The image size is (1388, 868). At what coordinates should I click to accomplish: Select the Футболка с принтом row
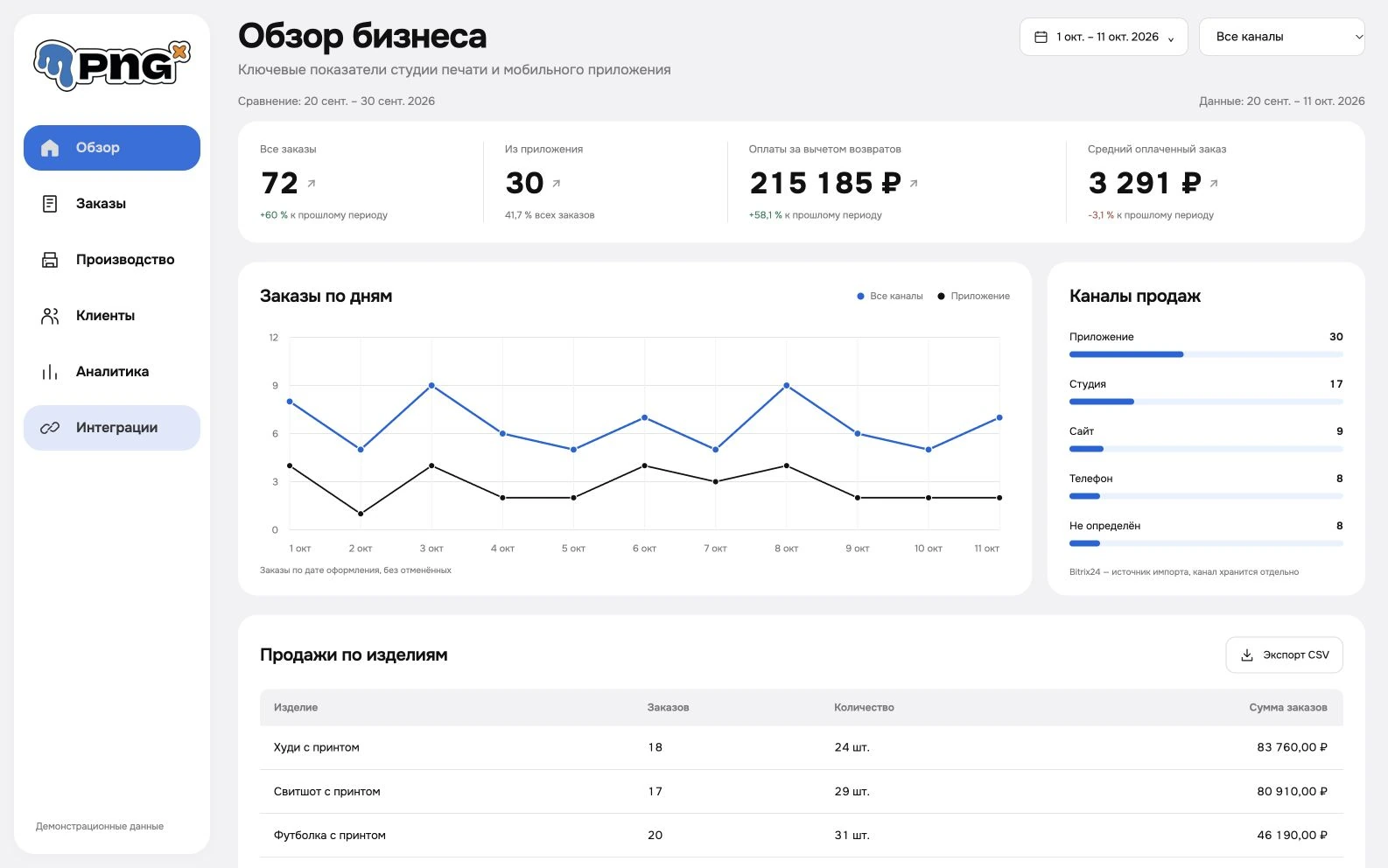[x=802, y=836]
